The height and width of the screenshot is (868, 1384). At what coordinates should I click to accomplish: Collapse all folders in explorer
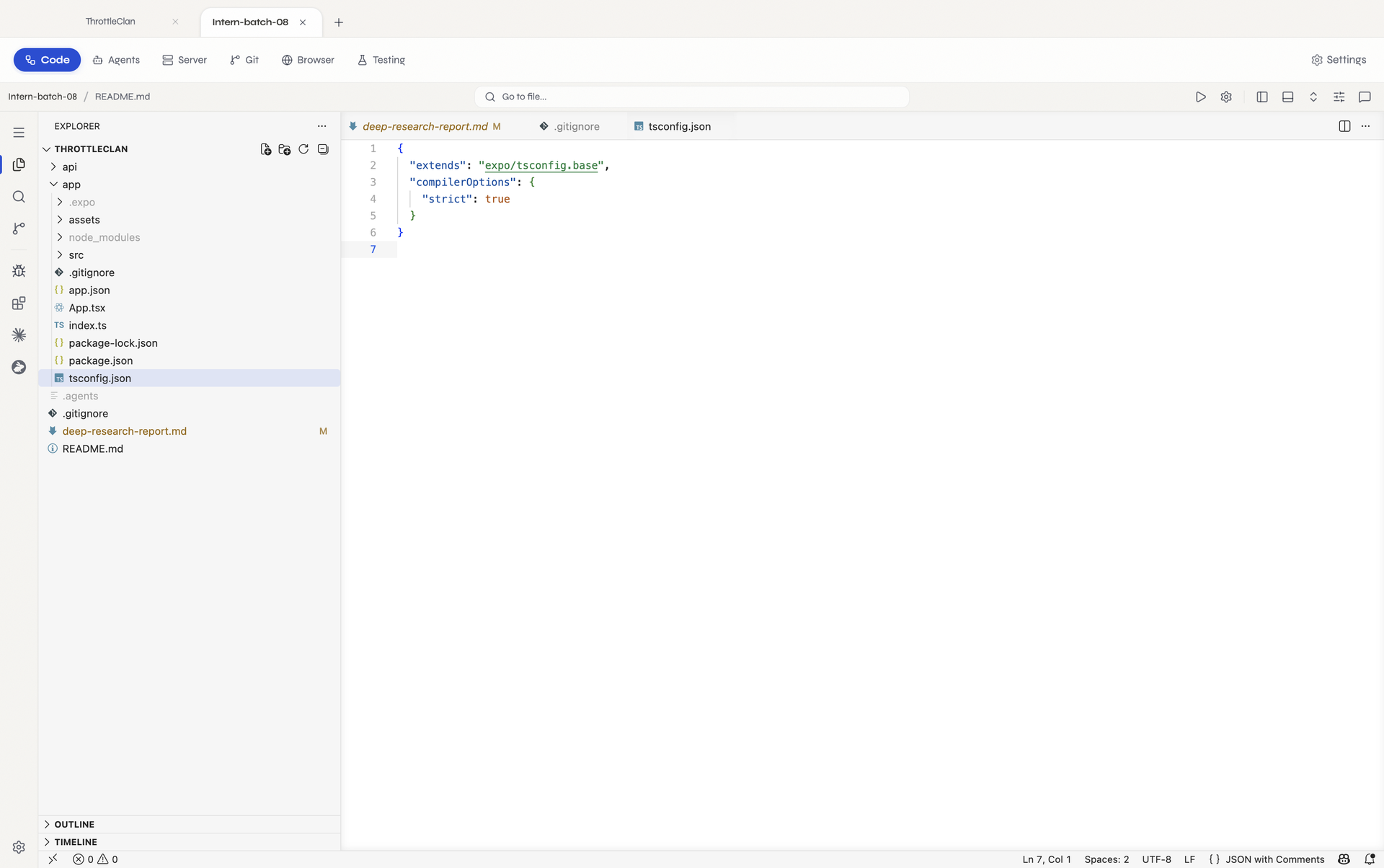(323, 149)
